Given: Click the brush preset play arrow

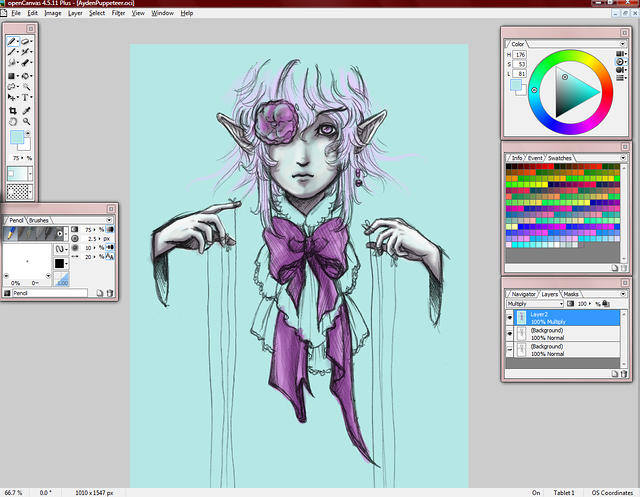Looking at the screenshot, I should [60, 234].
